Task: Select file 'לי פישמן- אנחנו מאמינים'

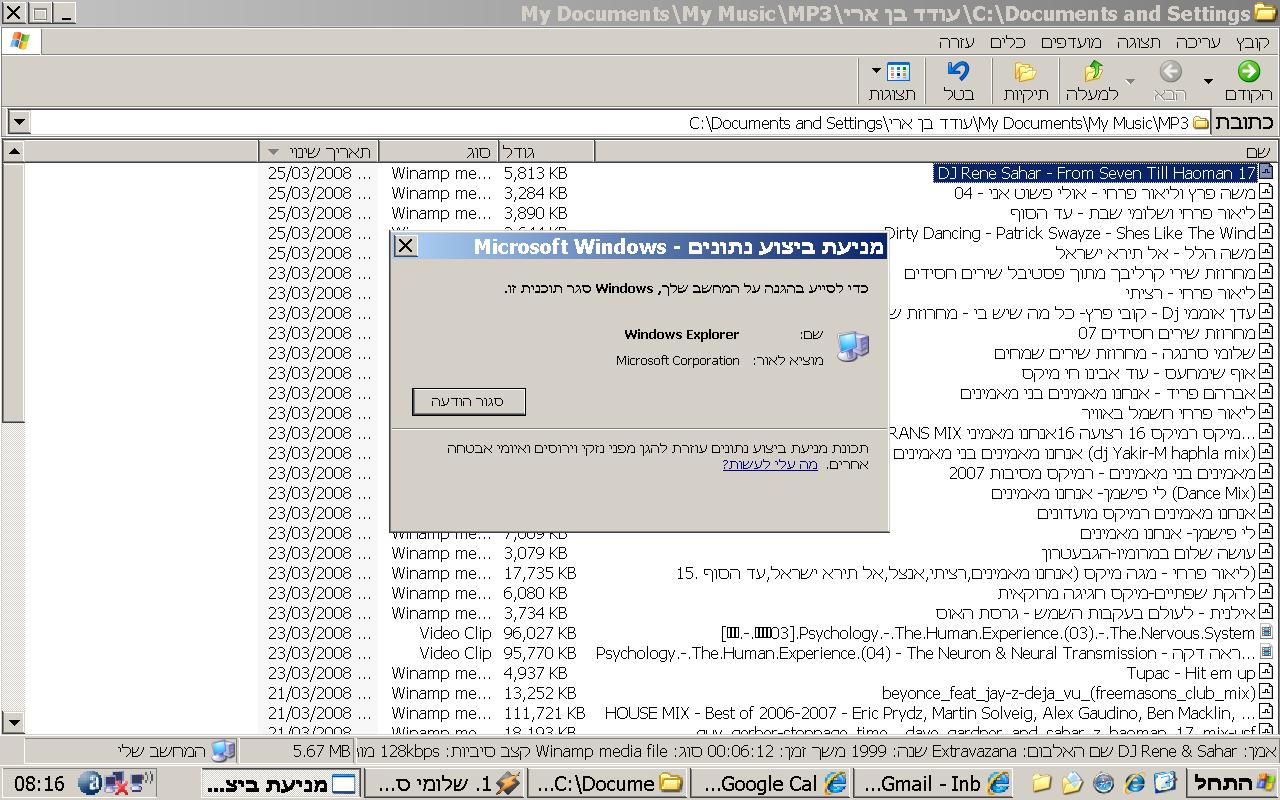Action: [1168, 533]
